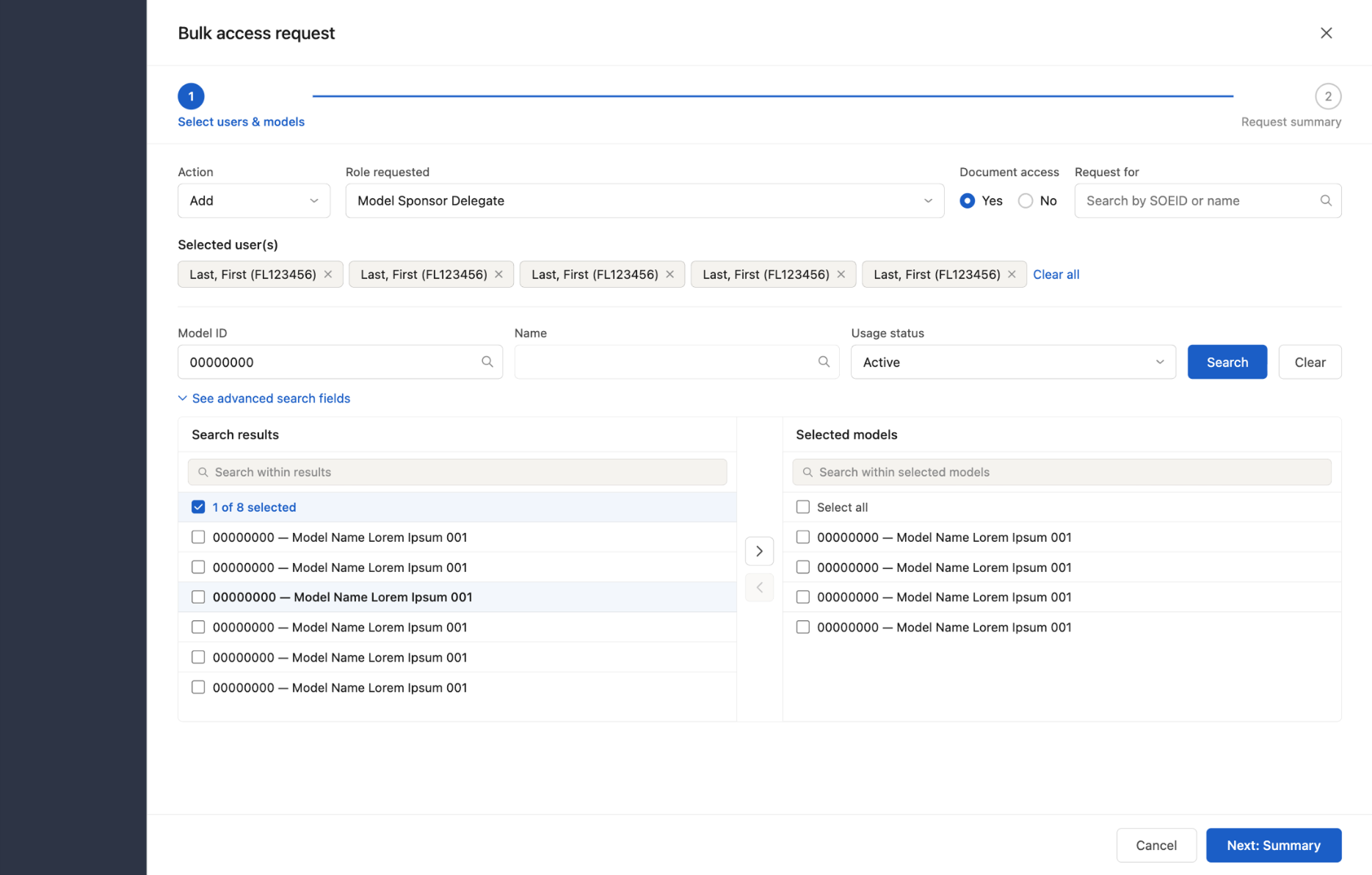Uncheck the '1 of 8 selected' checkbox

coord(198,507)
